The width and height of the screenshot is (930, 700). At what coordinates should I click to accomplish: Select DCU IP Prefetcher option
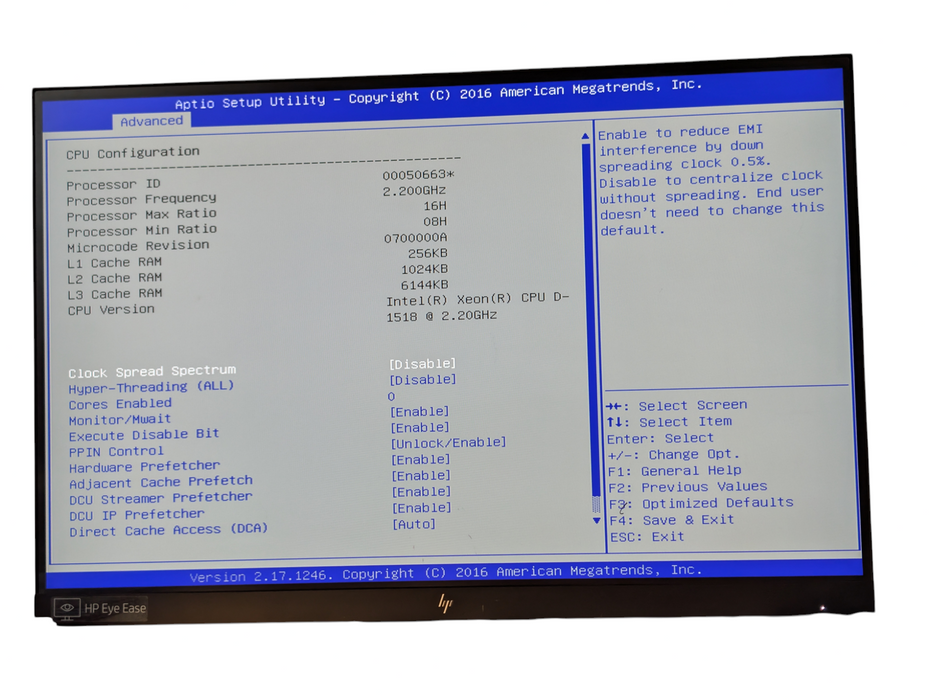(x=136, y=514)
